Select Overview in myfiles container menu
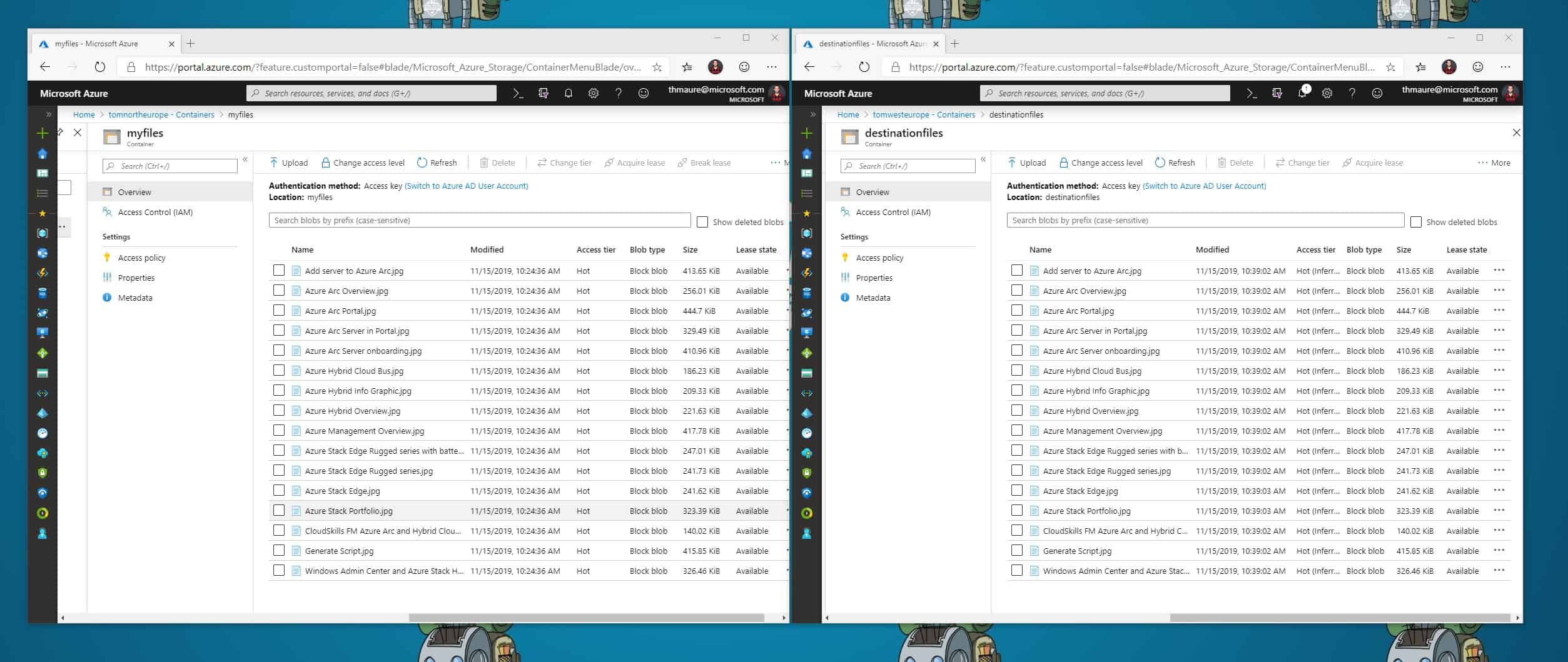The image size is (1568, 662). 170,192
